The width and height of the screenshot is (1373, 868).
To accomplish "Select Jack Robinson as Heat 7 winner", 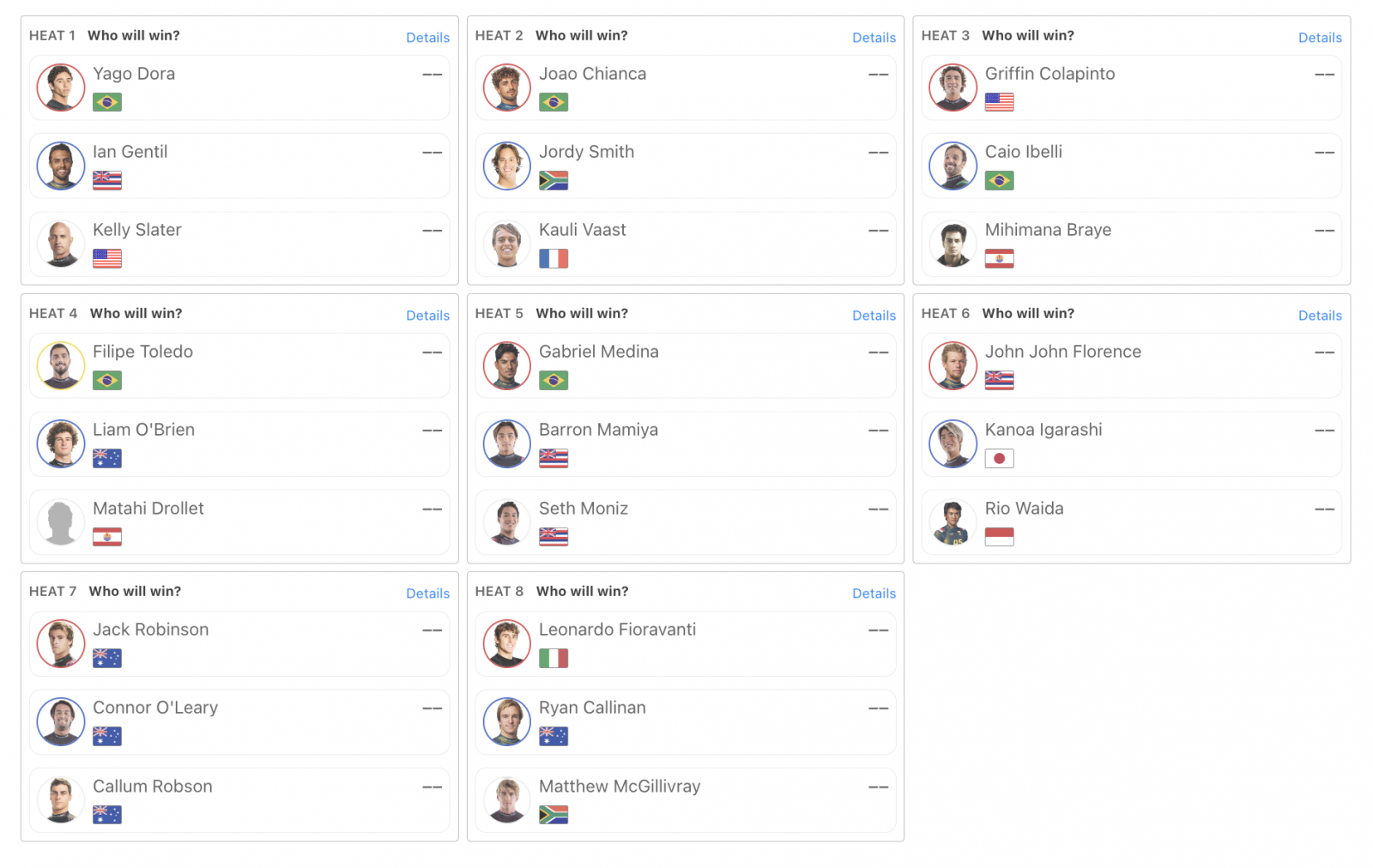I will pos(239,643).
